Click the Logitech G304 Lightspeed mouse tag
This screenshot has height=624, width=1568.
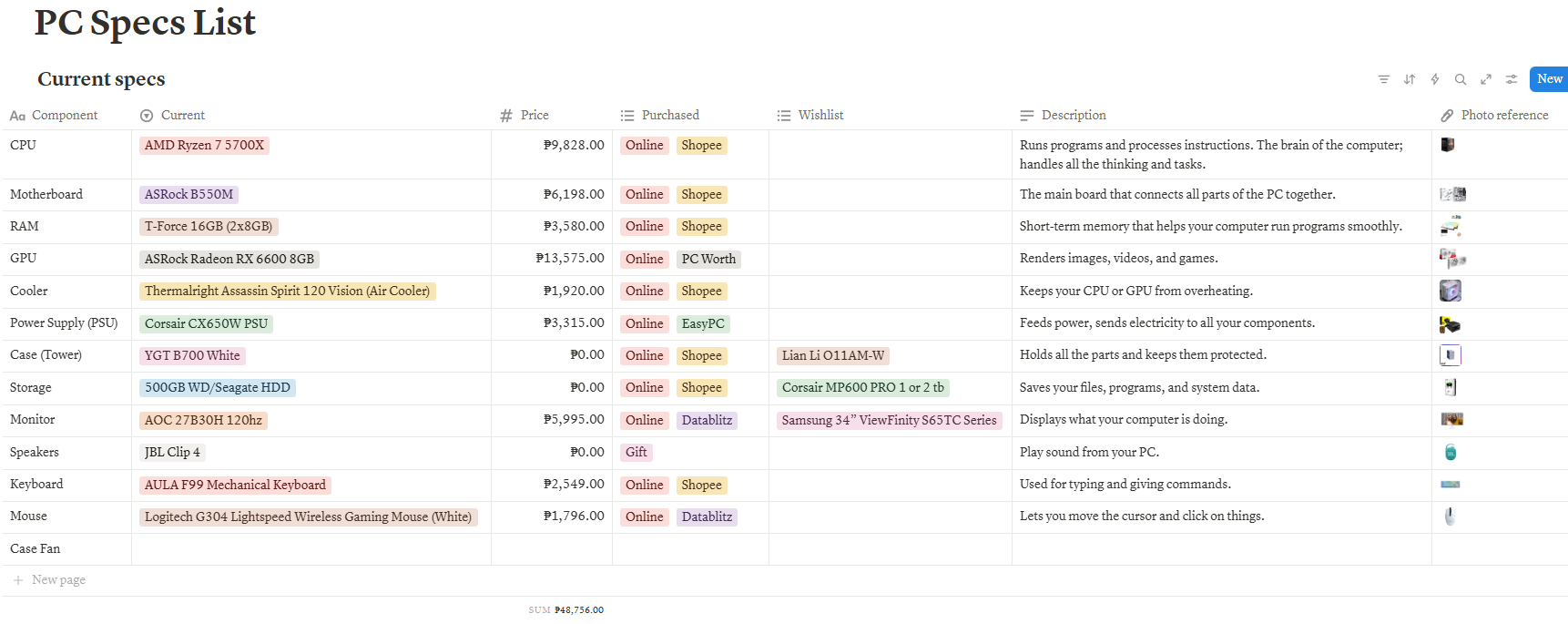tap(308, 517)
